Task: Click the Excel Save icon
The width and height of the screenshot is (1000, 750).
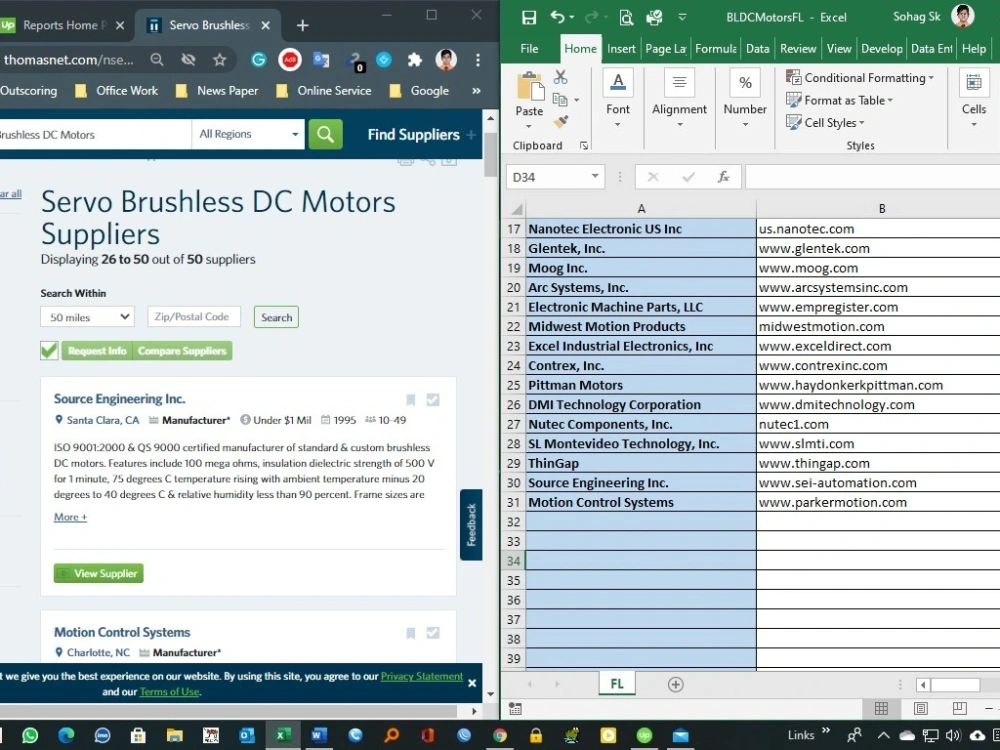Action: (529, 17)
